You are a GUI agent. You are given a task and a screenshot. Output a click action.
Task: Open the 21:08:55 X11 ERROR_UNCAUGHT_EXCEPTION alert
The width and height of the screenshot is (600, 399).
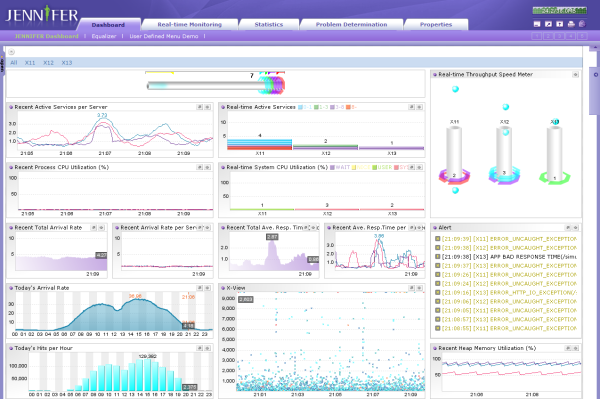coord(509,328)
